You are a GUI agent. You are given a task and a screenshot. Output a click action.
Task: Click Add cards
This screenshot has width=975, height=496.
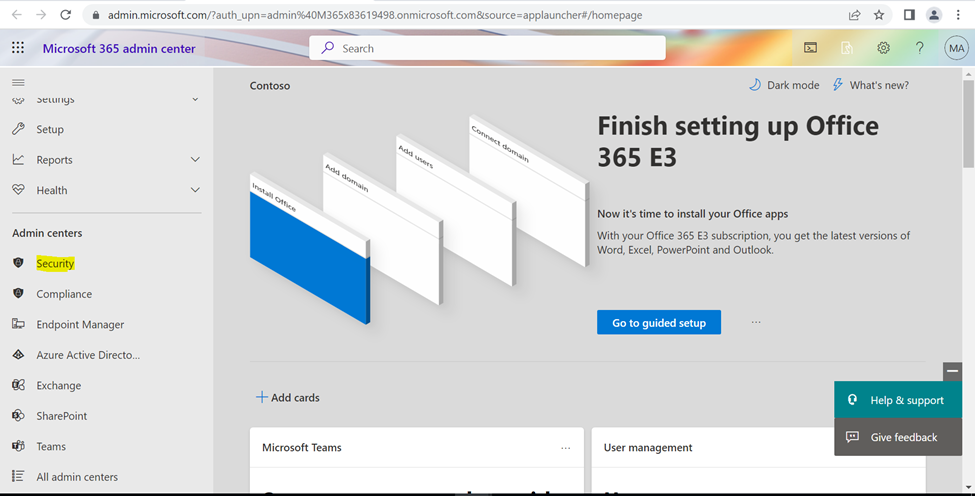click(x=288, y=397)
